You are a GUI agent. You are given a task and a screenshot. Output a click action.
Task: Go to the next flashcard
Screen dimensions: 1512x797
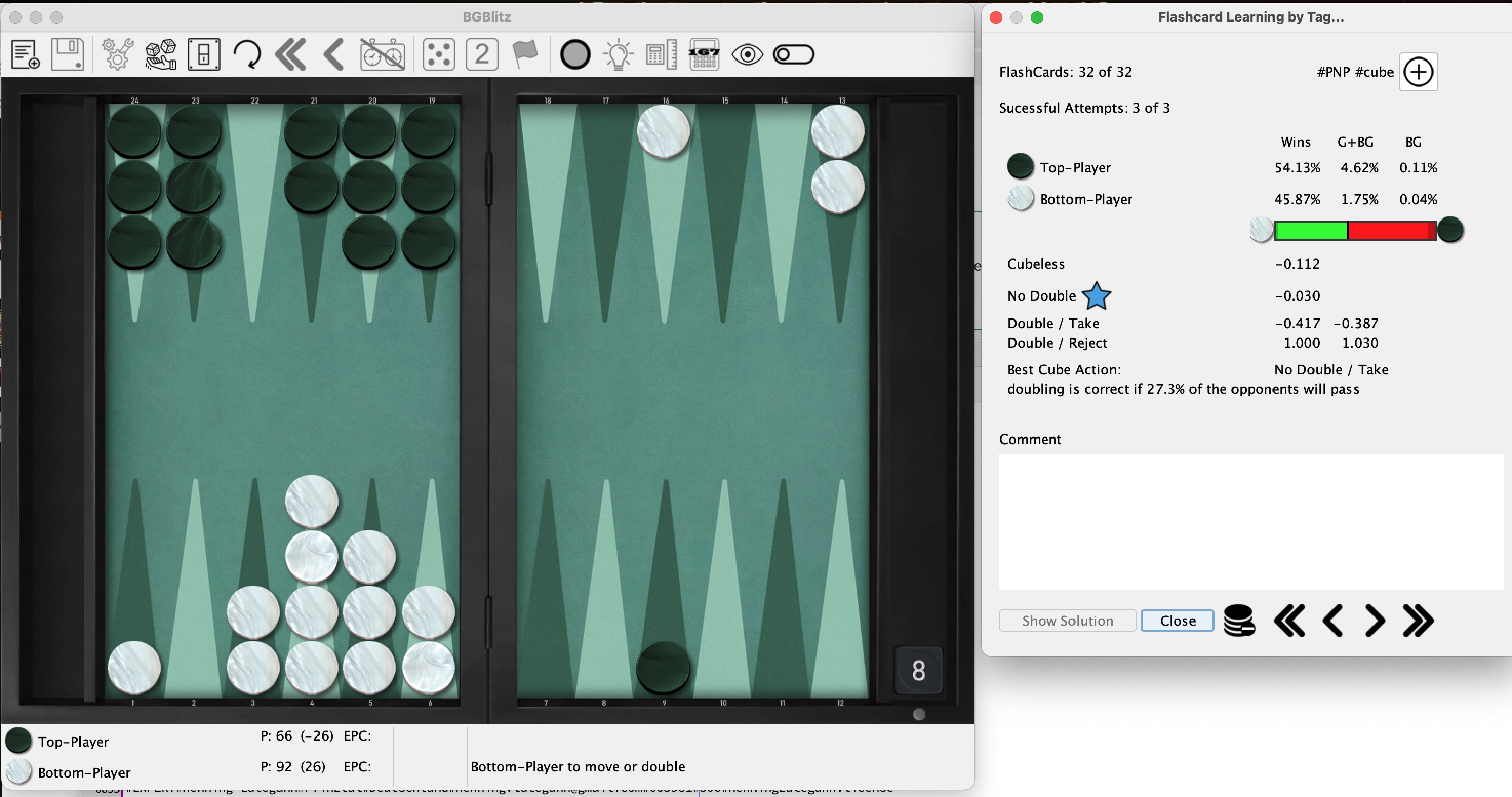1375,621
